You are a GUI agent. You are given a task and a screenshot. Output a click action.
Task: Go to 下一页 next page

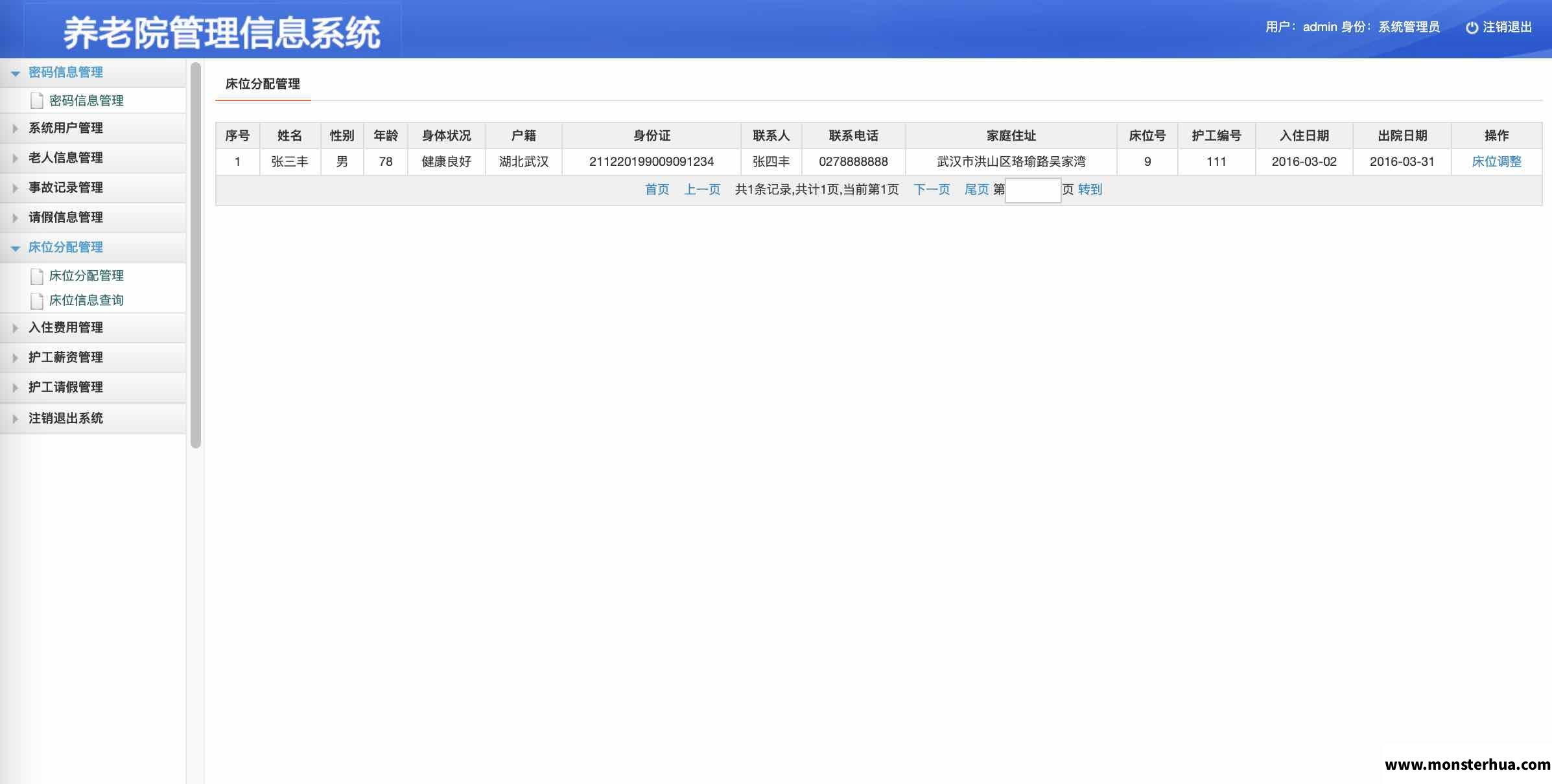tap(932, 190)
